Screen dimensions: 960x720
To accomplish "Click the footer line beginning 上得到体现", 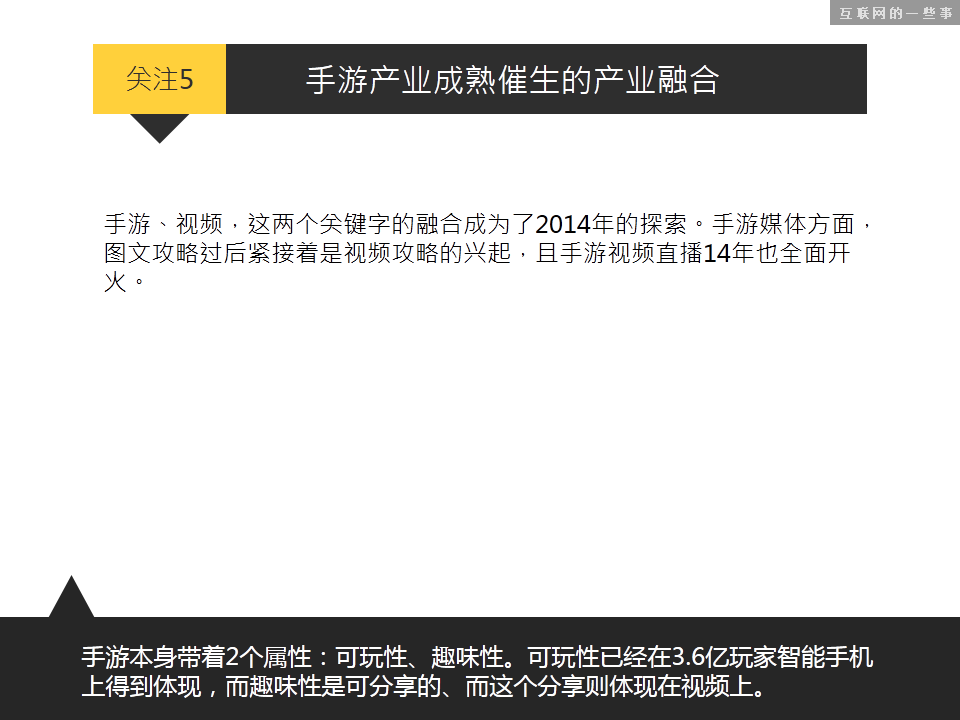I will click(x=424, y=686).
